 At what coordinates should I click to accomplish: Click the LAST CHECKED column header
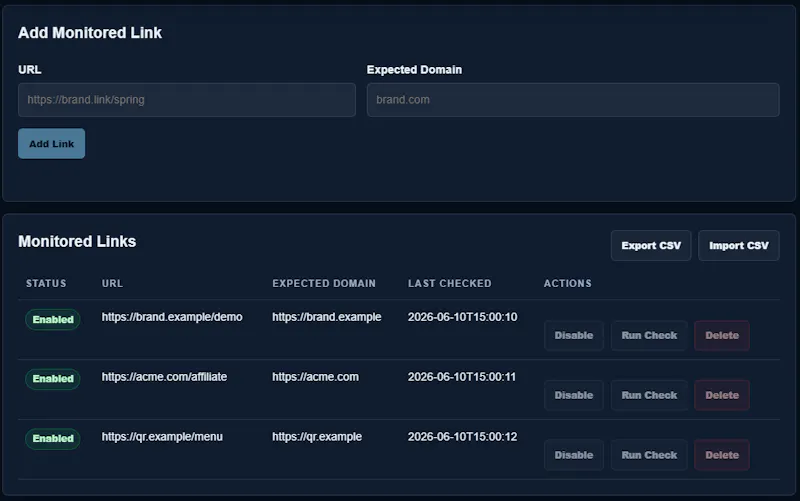449,283
